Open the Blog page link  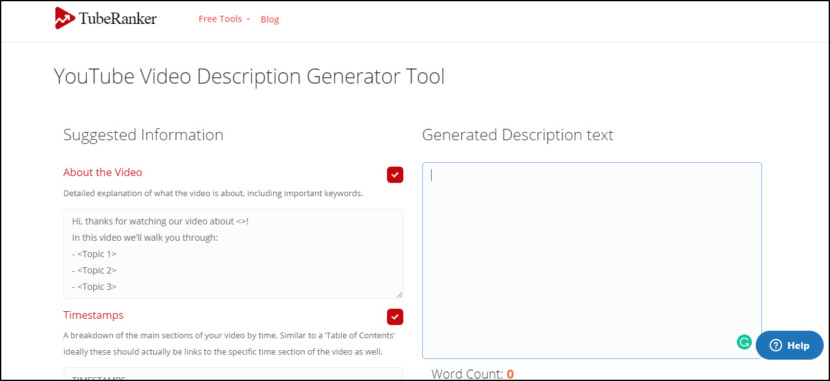pyautogui.click(x=269, y=20)
